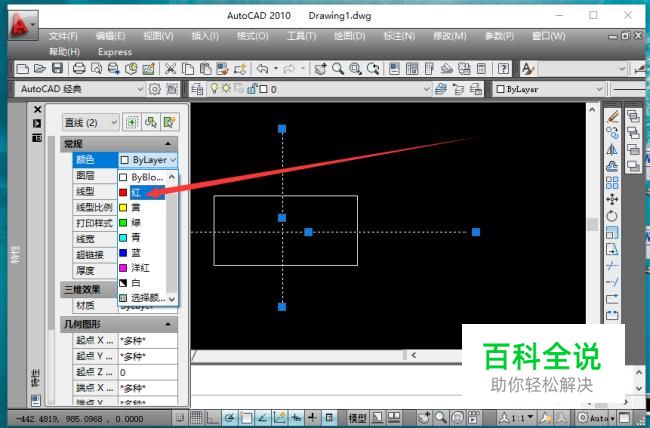This screenshot has height=428, width=650.
Task: Click the vertical line's top grip
Action: pyautogui.click(x=282, y=129)
